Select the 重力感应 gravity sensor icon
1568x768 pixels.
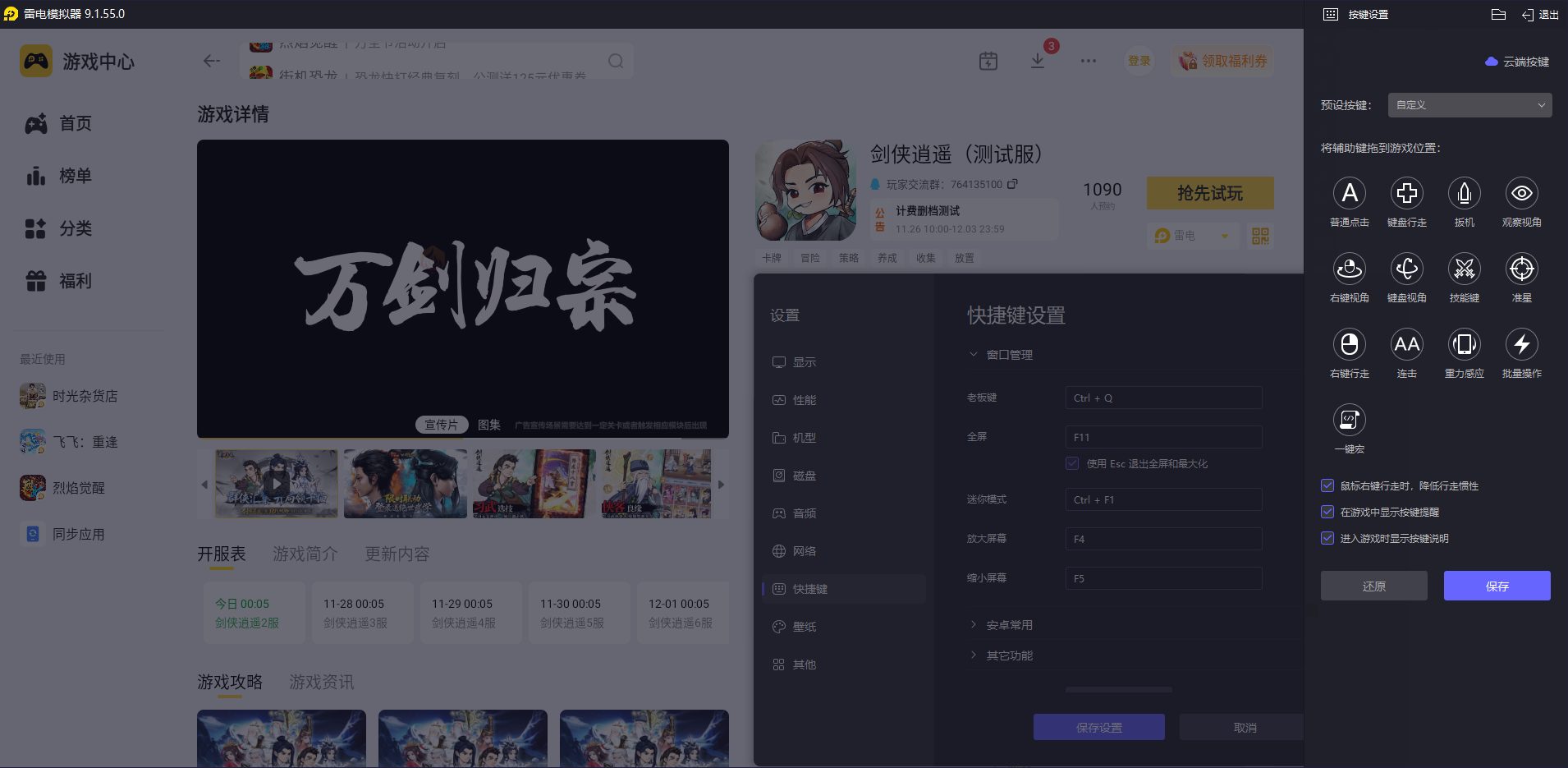coord(1464,345)
